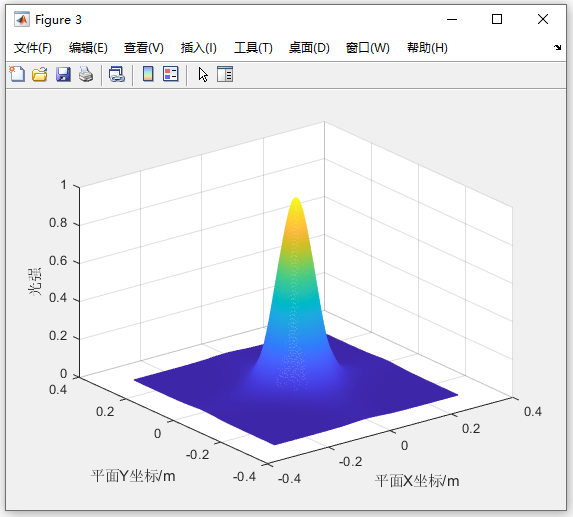Open the 桌面(D) menu
Viewport: 573px width, 517px height.
[x=309, y=48]
